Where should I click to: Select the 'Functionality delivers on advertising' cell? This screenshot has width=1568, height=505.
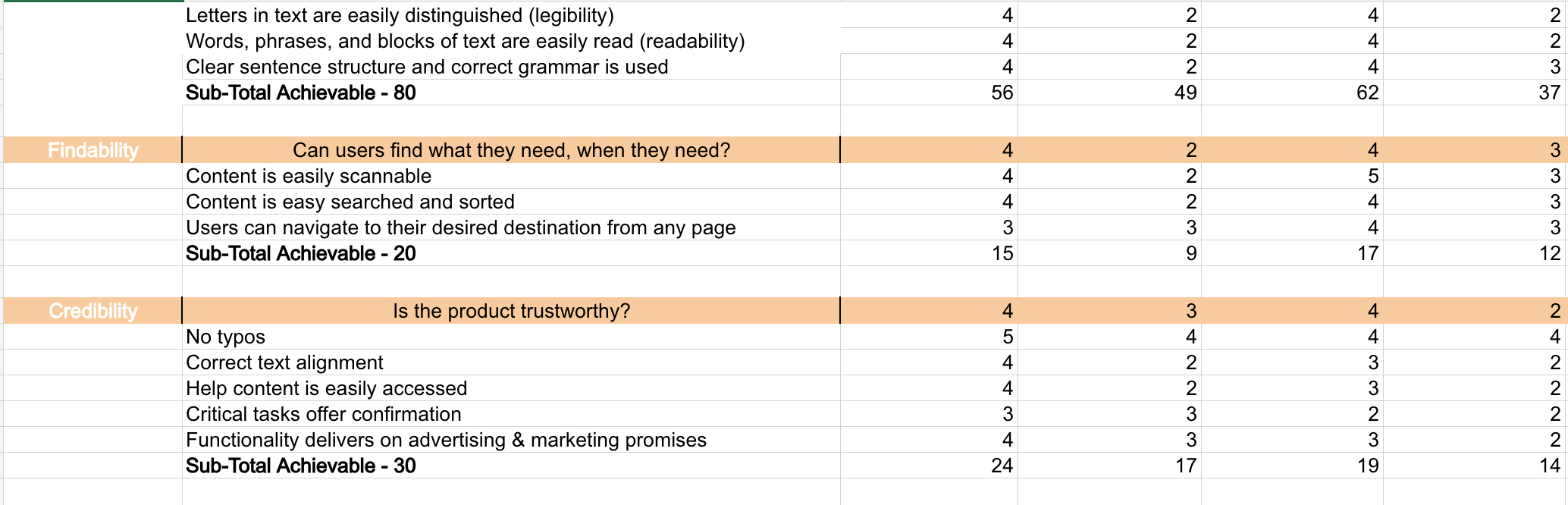[511, 440]
